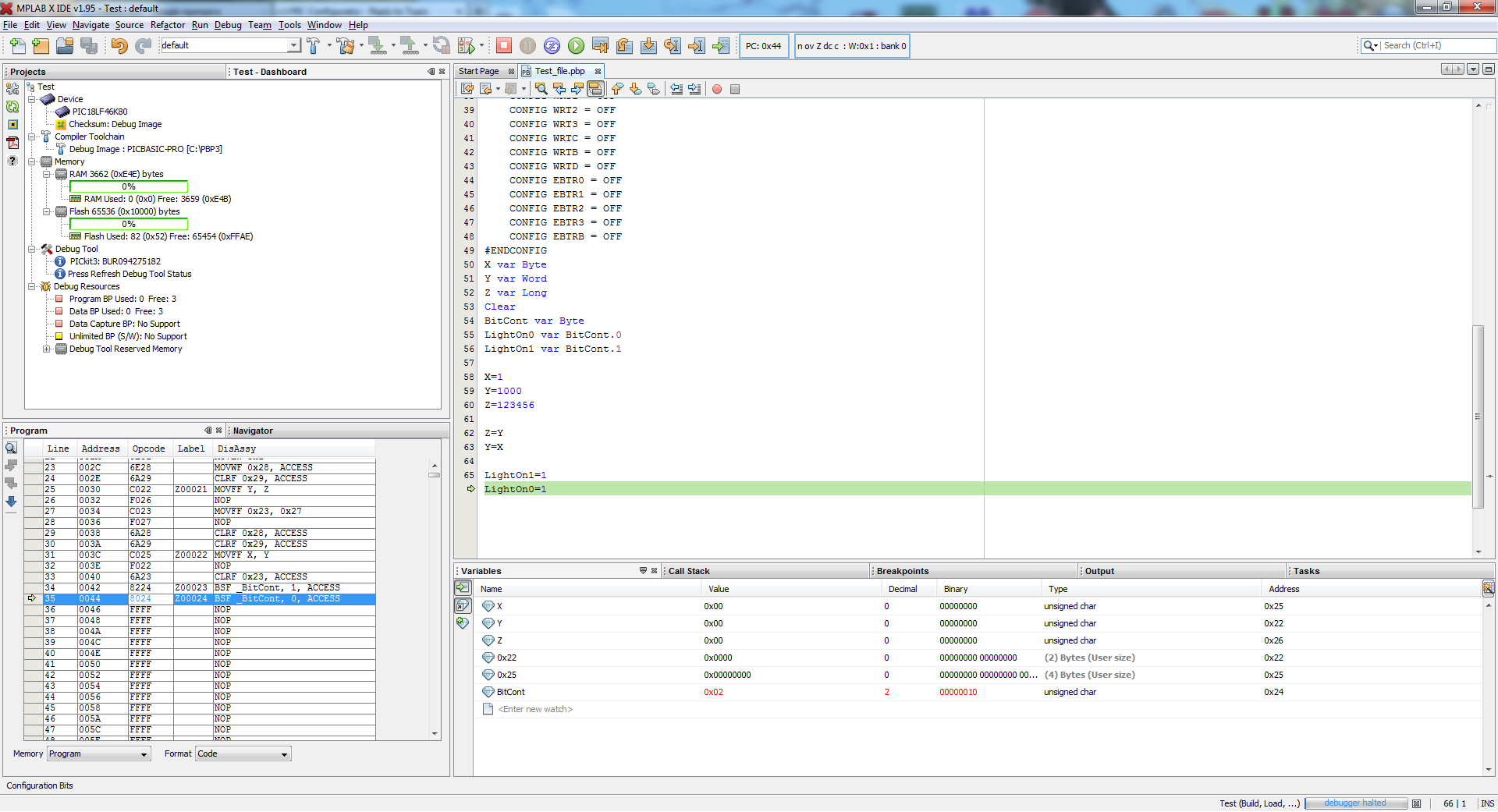Click the RAM usage progress bar
The width and height of the screenshot is (1498, 812).
click(x=129, y=187)
